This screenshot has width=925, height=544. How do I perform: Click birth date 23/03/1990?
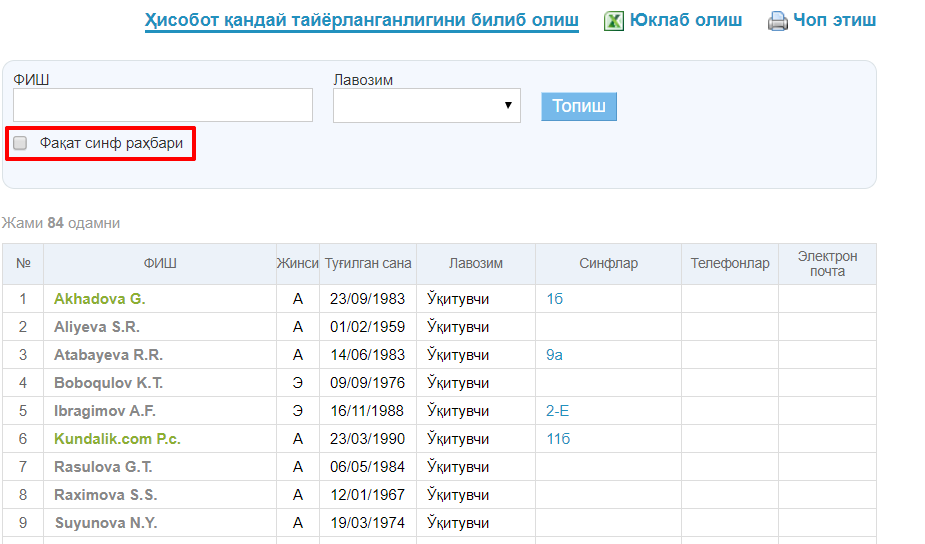point(367,439)
